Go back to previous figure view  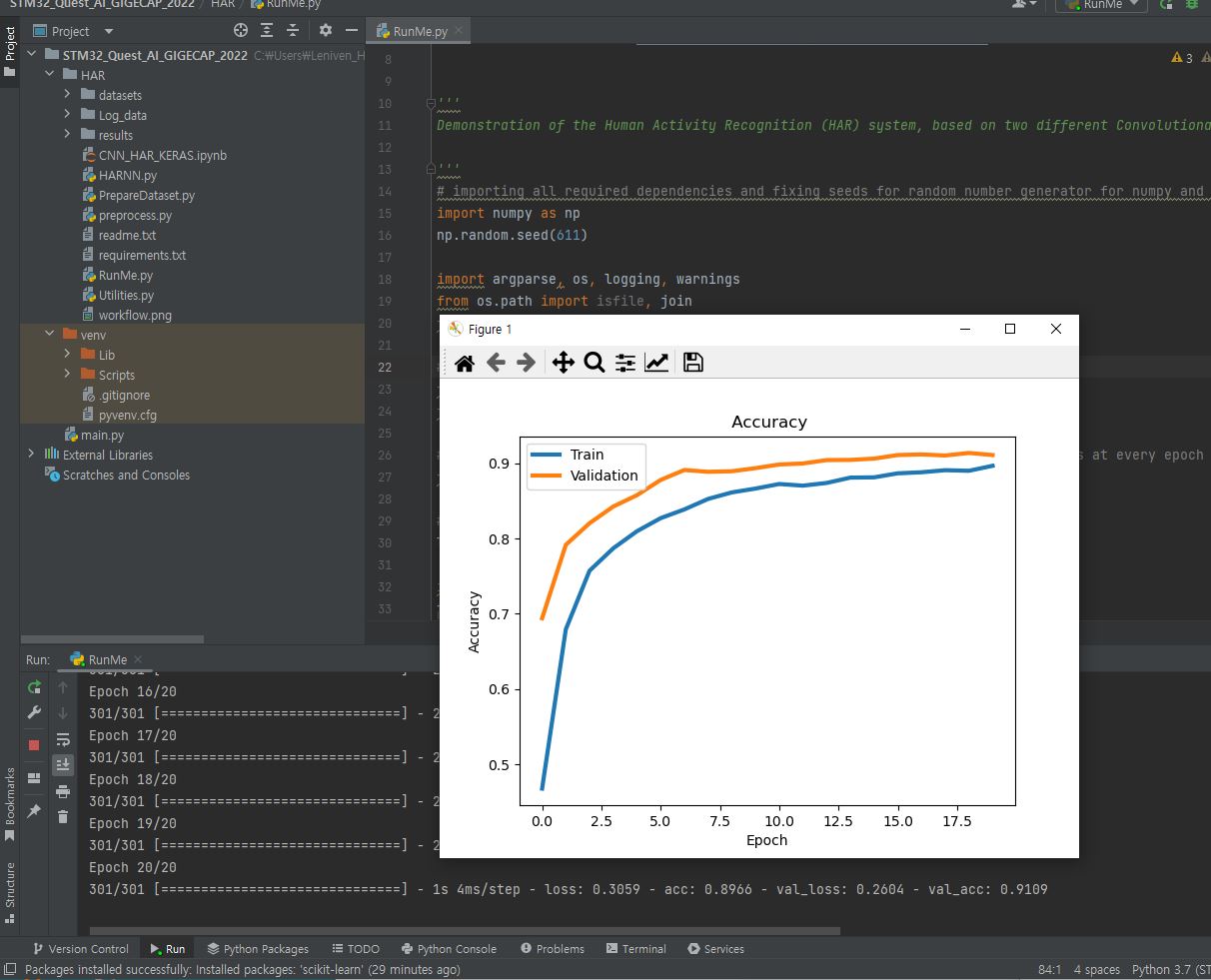click(x=496, y=363)
